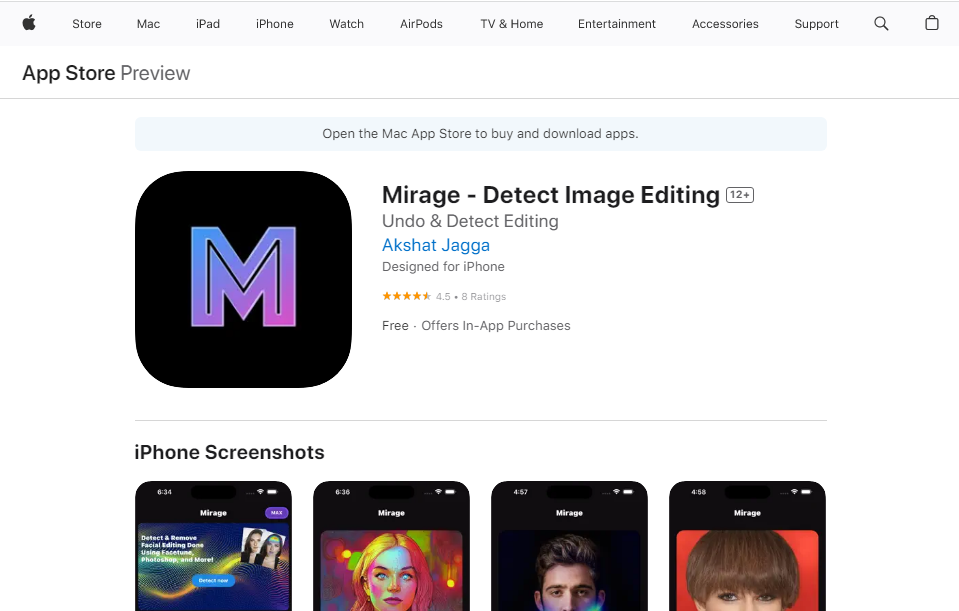Click the 4.5-star rating stars
The image size is (959, 611).
click(406, 296)
